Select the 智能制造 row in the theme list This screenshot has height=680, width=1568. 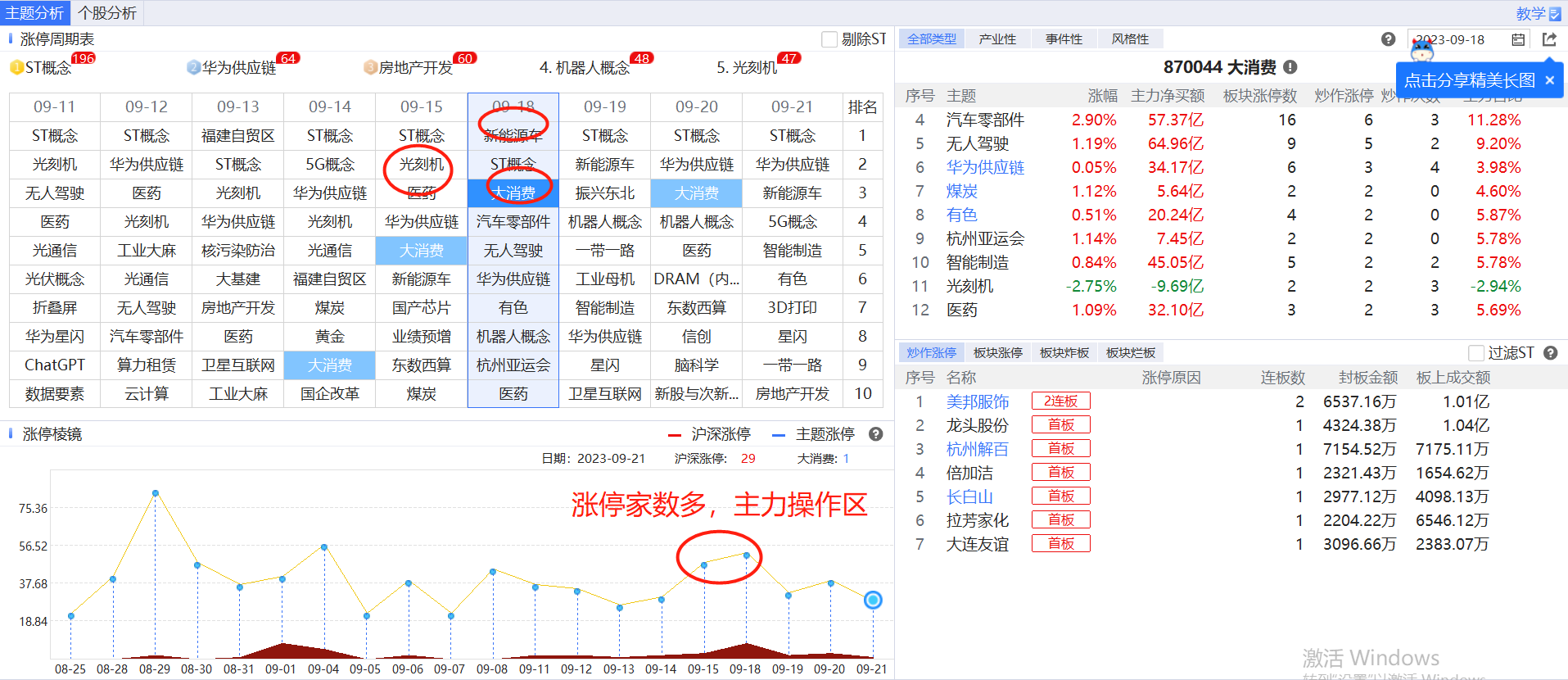coord(1231,263)
